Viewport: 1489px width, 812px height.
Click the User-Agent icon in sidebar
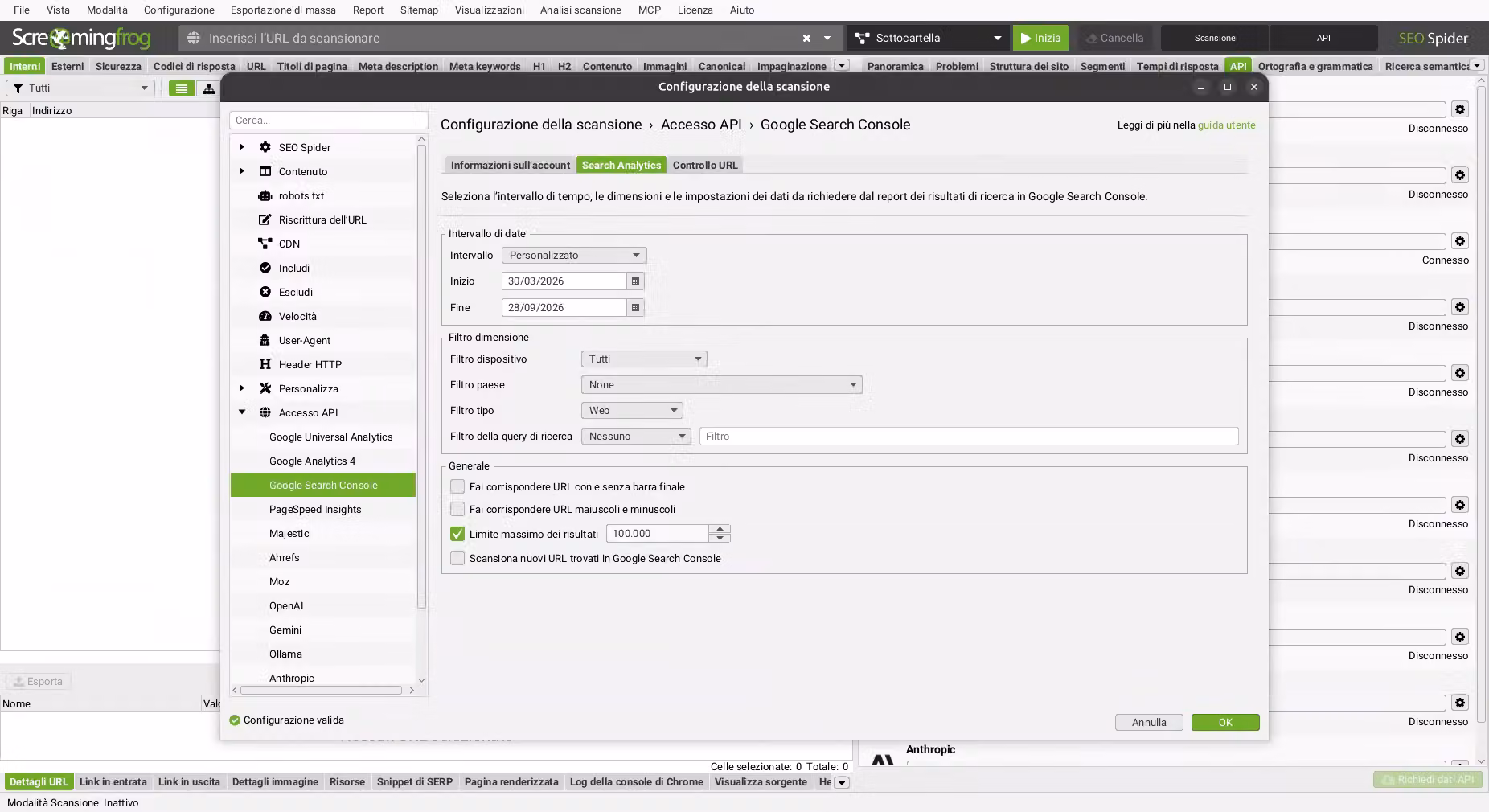tap(265, 340)
